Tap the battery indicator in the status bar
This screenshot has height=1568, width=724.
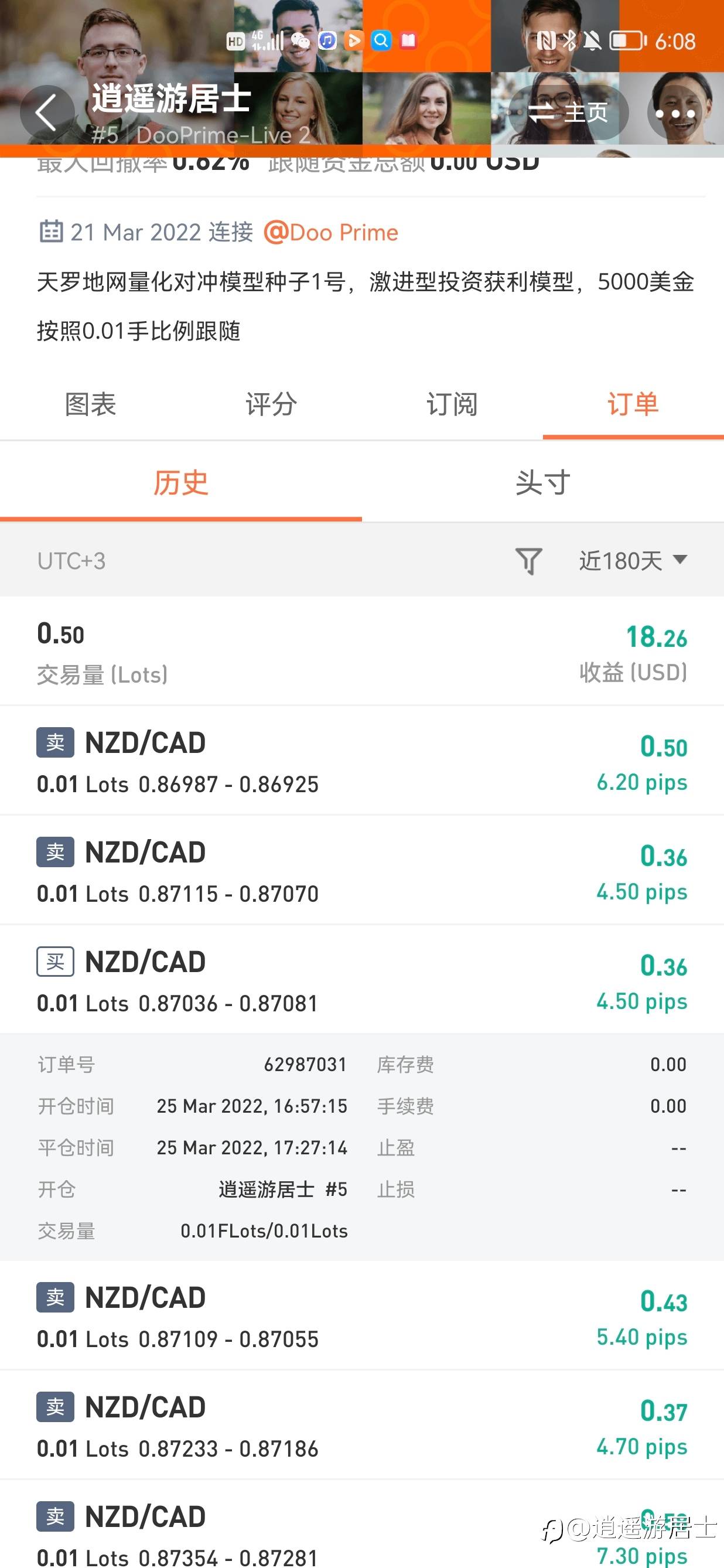[x=629, y=41]
